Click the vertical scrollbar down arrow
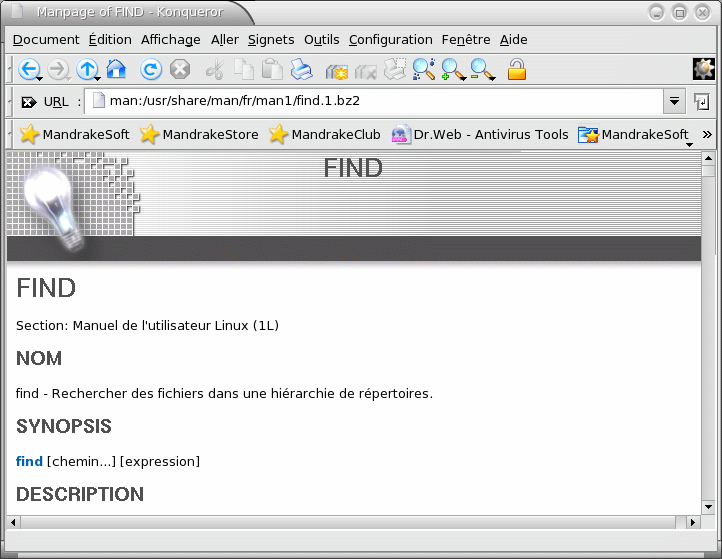The width and height of the screenshot is (722, 559). click(x=708, y=507)
